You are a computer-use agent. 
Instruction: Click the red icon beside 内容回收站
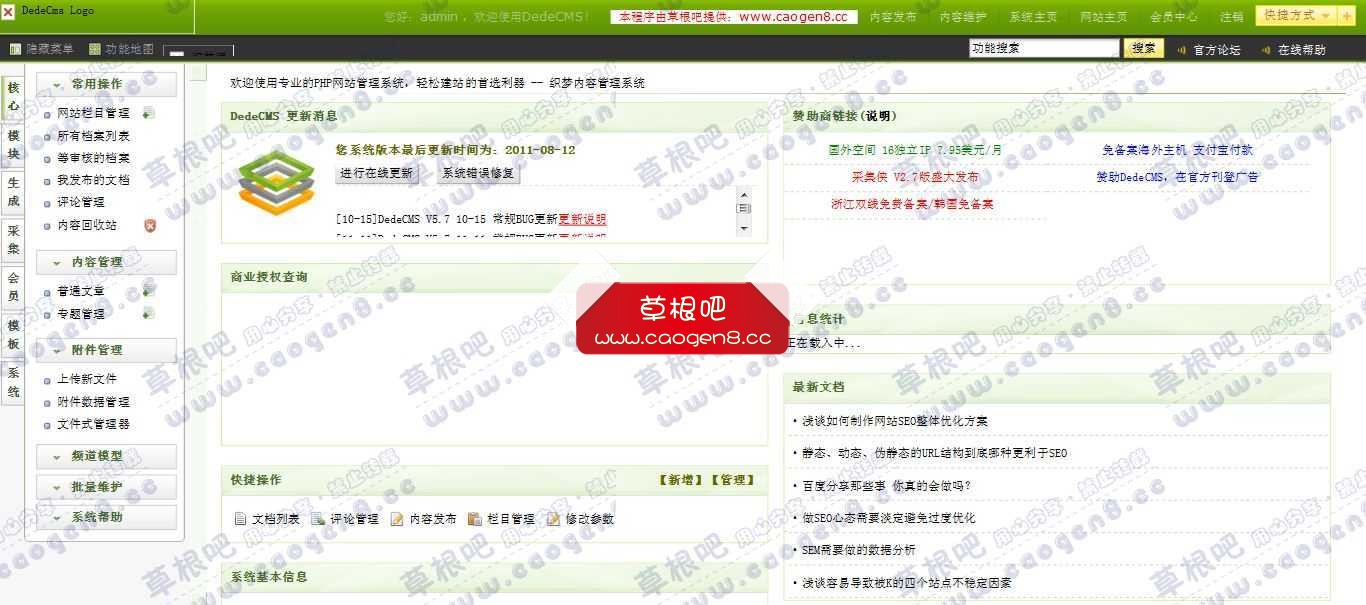coord(150,226)
